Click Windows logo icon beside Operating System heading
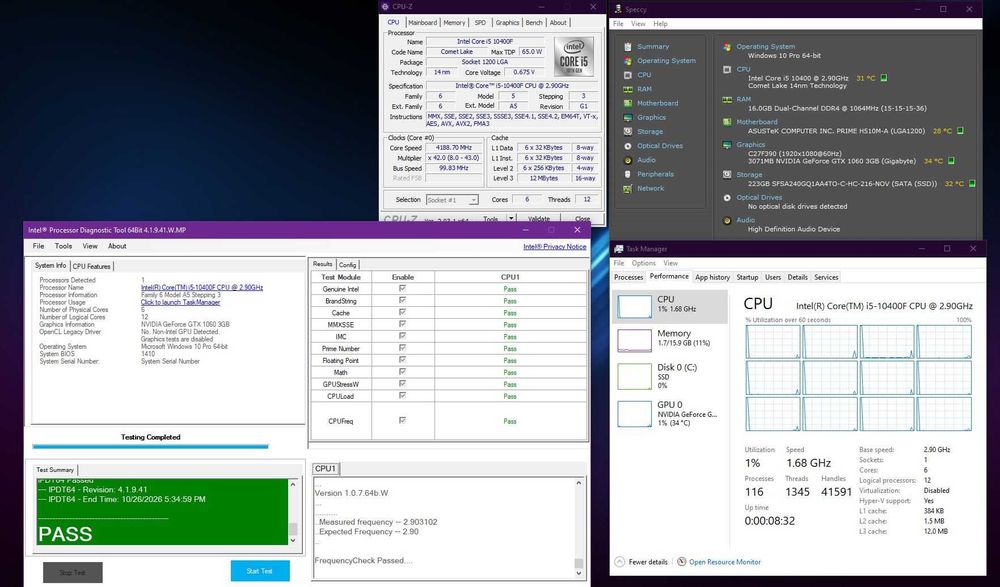The height and width of the screenshot is (587, 1000). pyautogui.click(x=727, y=47)
